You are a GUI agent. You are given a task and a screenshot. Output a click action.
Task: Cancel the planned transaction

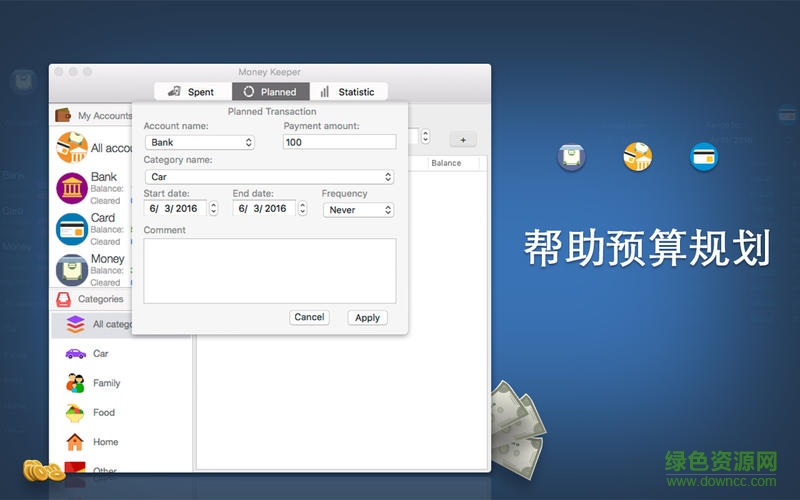tap(309, 317)
